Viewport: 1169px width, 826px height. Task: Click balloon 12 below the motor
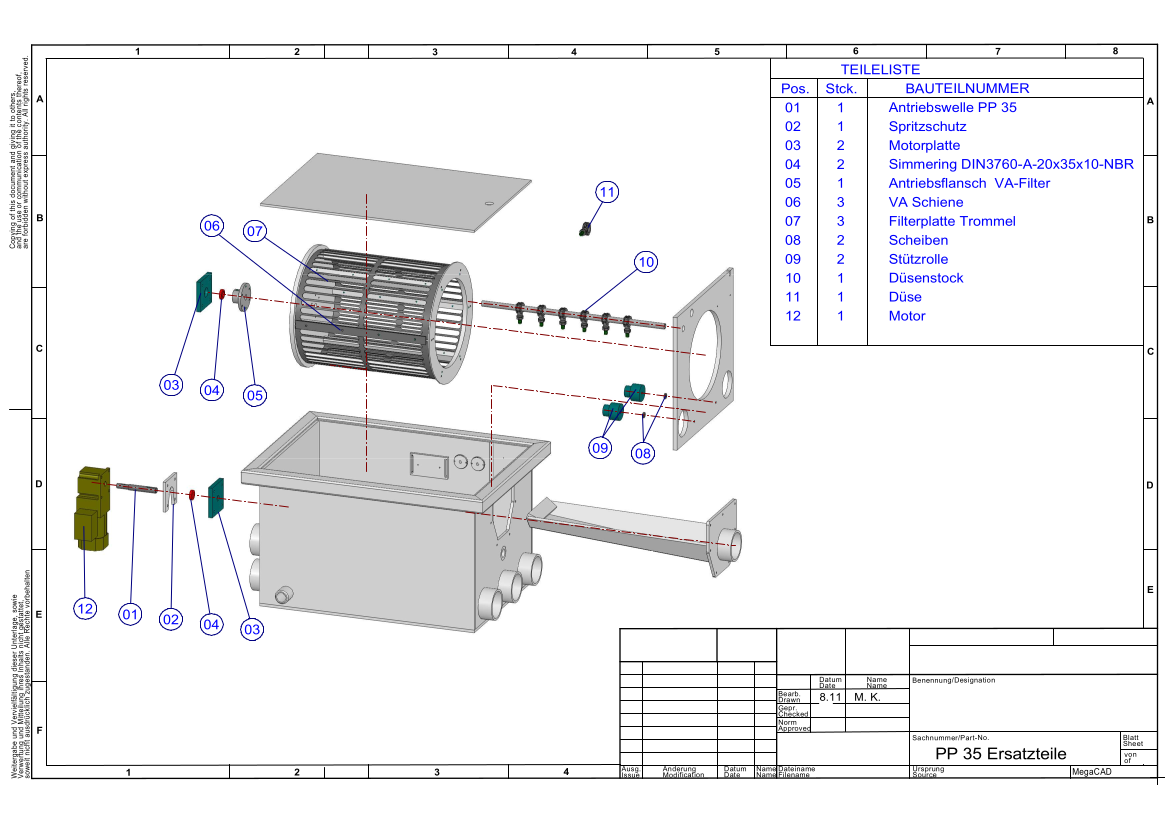click(x=86, y=607)
